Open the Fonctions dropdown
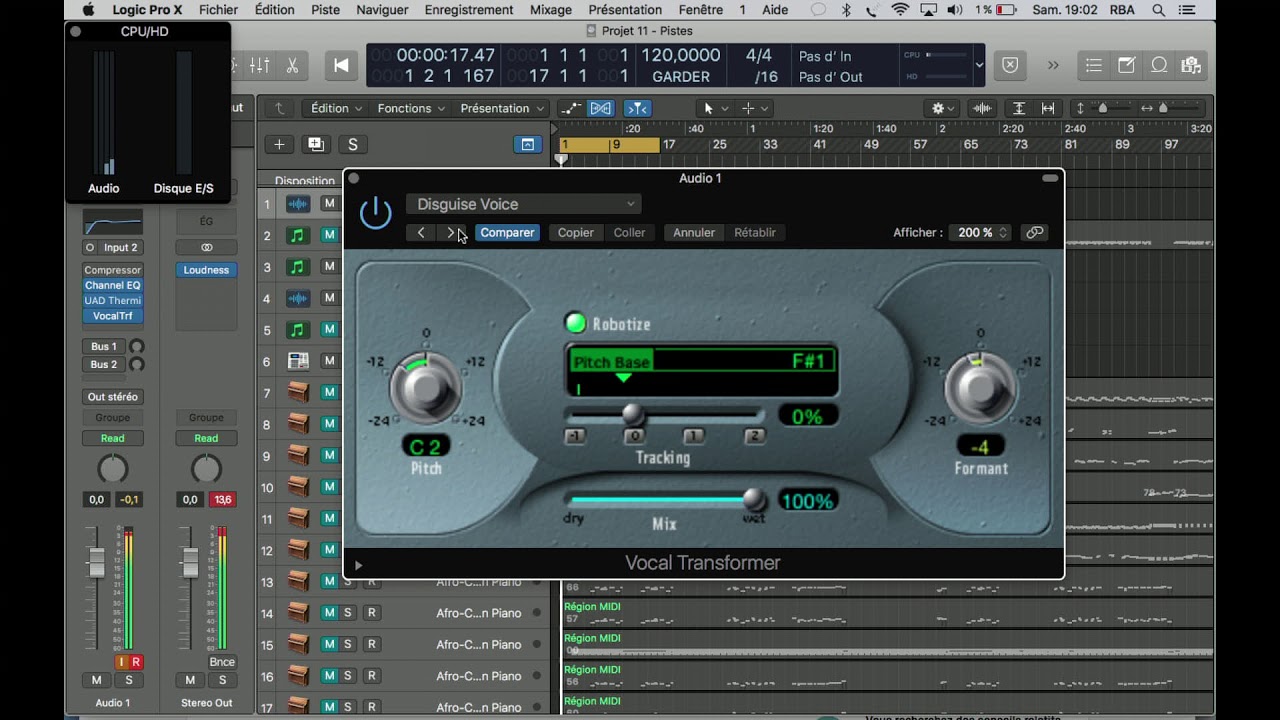The image size is (1280, 720). [411, 108]
